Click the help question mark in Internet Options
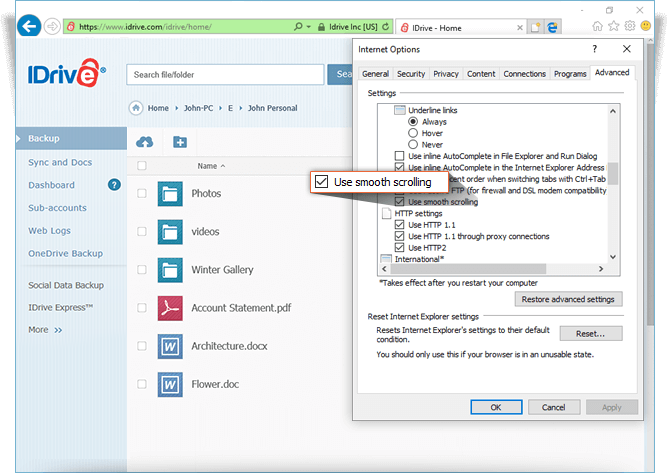667x473 pixels. click(595, 49)
